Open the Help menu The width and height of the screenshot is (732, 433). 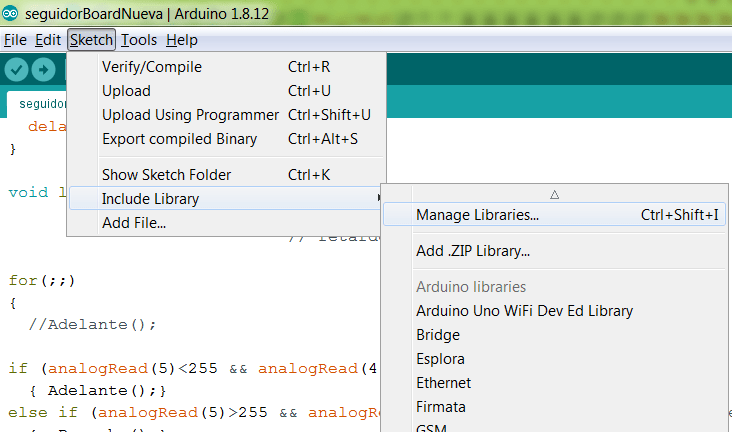tap(182, 40)
